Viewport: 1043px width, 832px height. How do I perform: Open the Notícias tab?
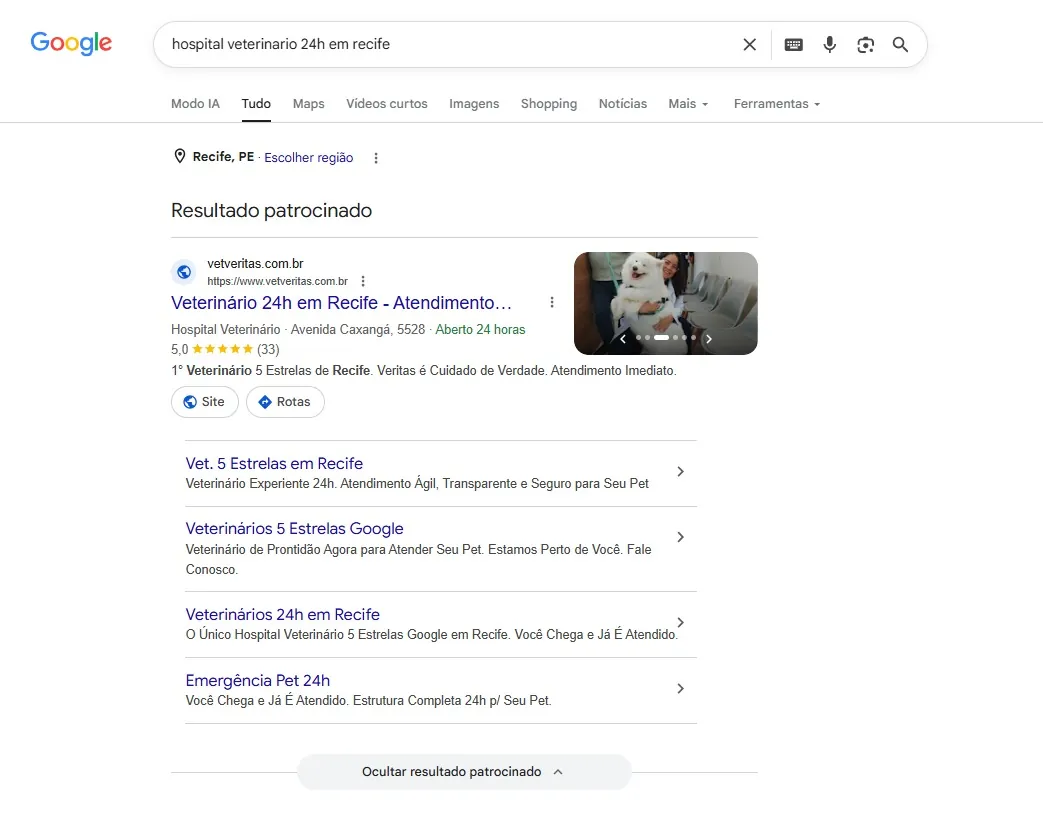click(623, 104)
